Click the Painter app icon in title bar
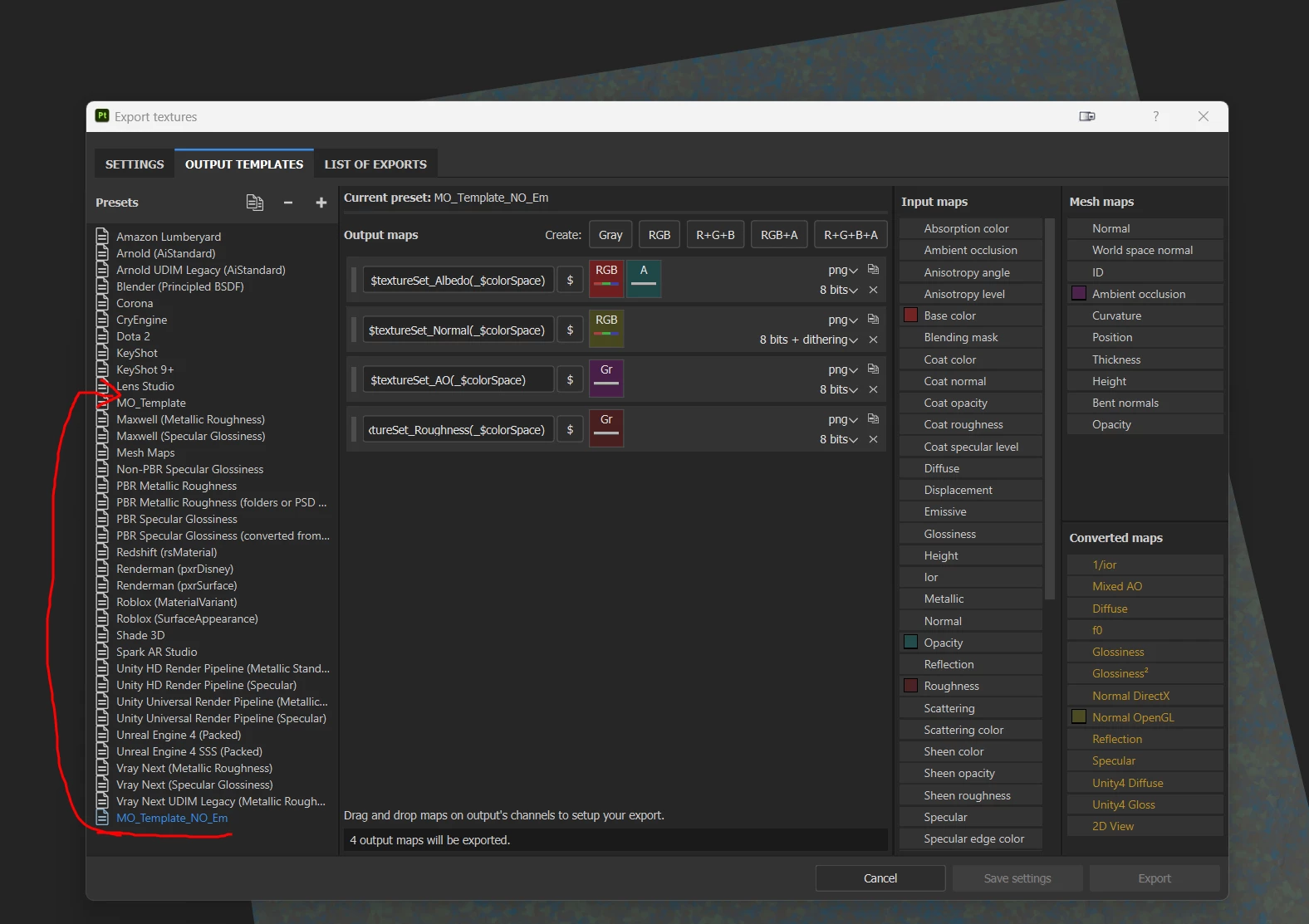The image size is (1309, 924). [102, 116]
